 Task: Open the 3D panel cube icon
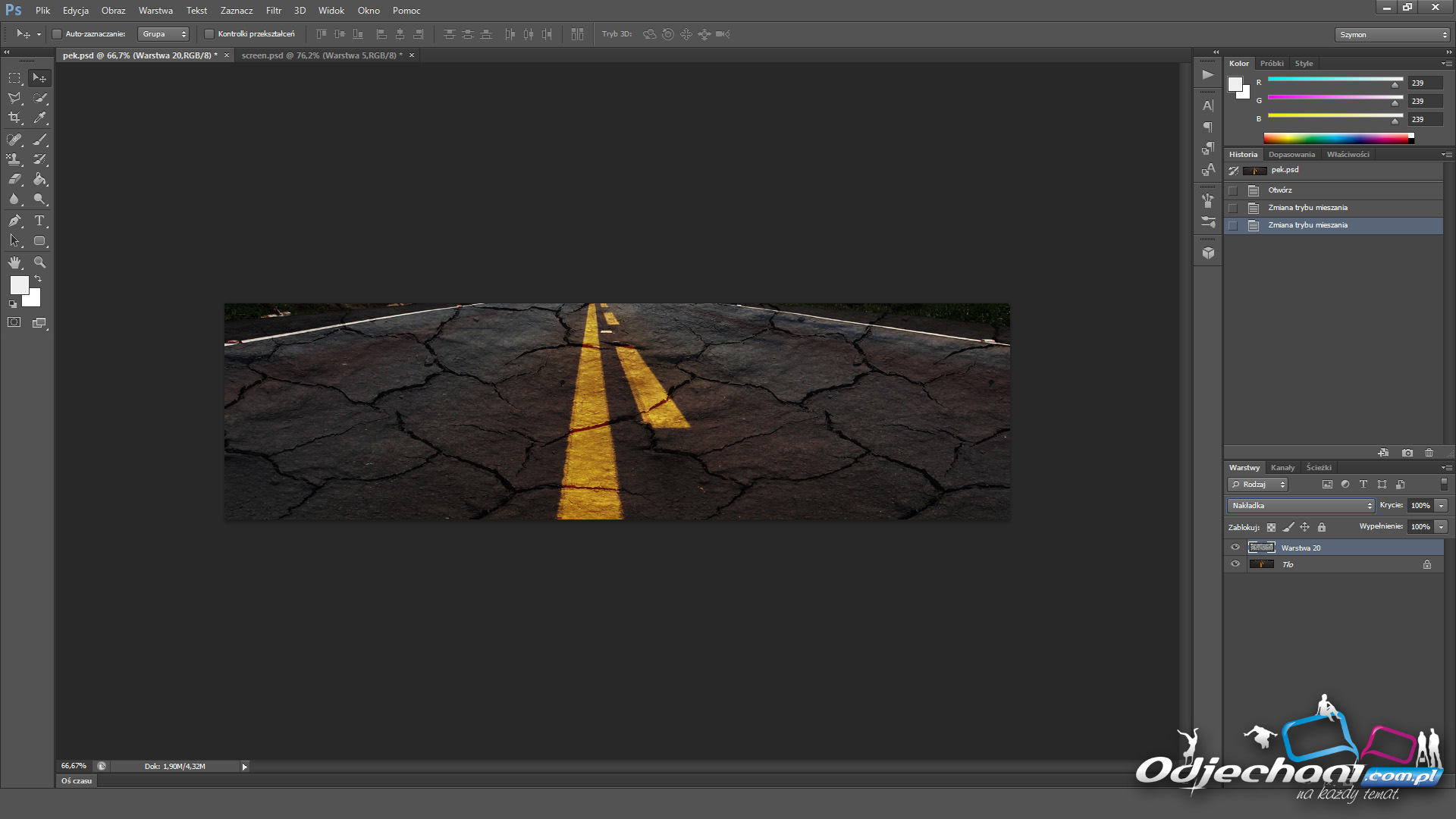click(1208, 253)
